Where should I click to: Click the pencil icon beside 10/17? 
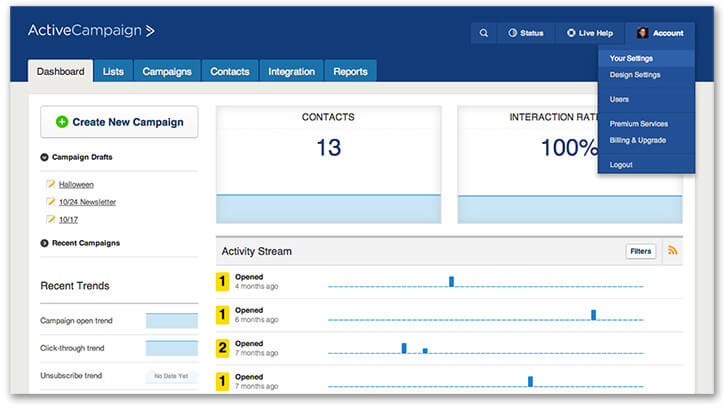51,219
